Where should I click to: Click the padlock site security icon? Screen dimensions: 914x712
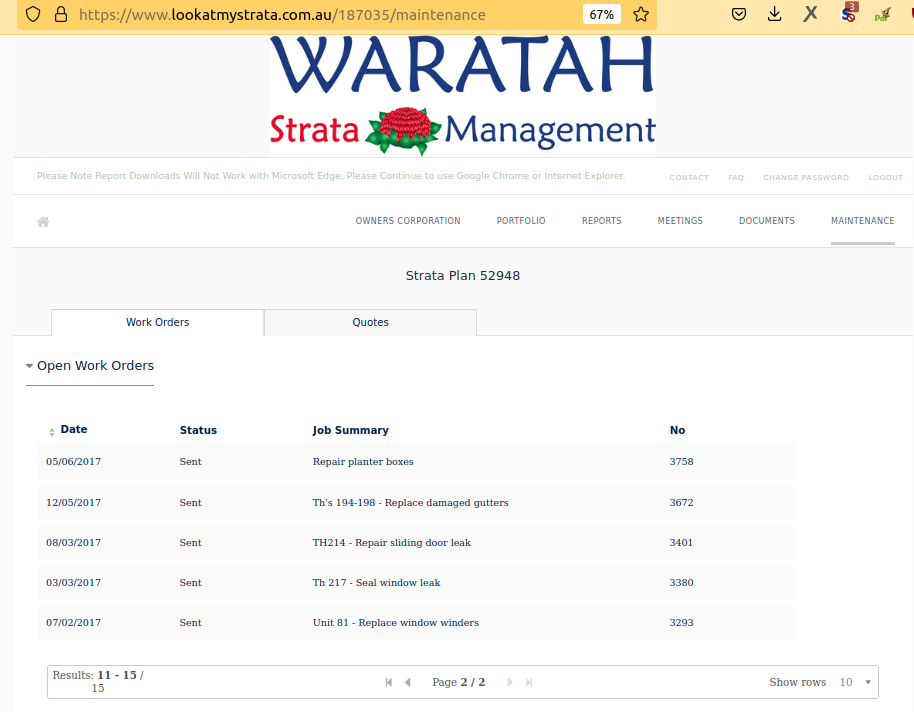click(x=61, y=15)
